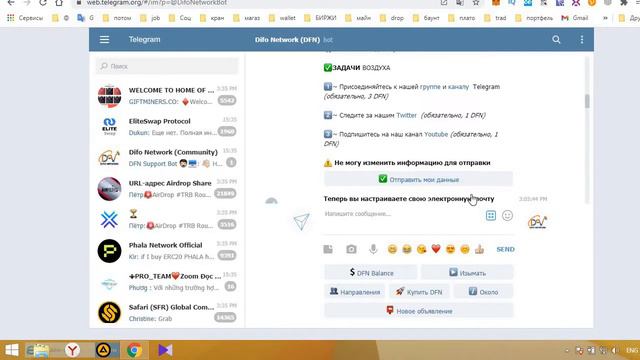Open the Youtube link

[436, 134]
